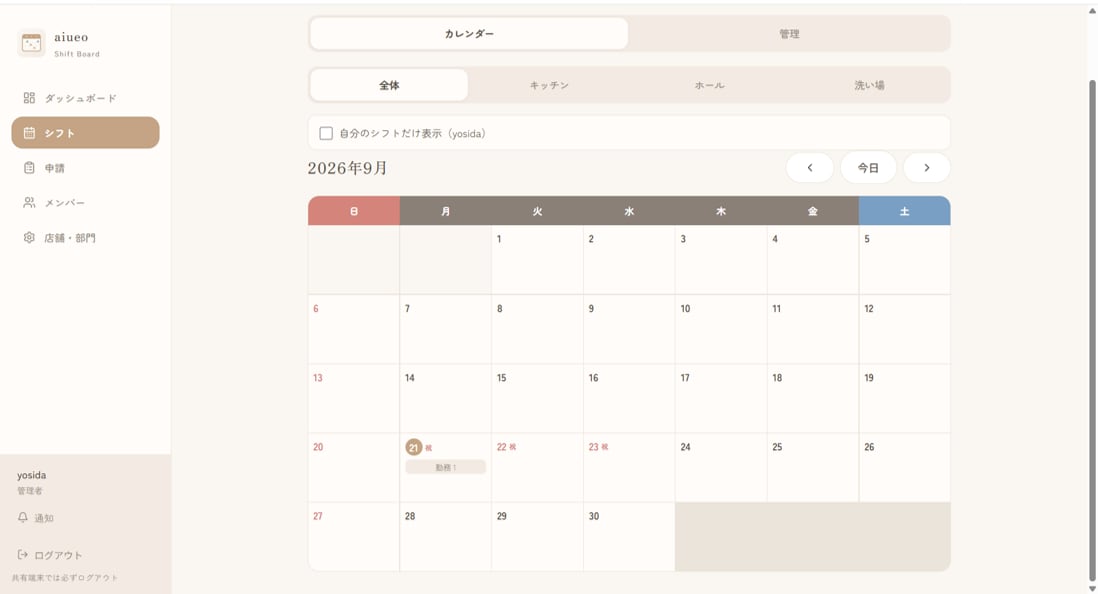Open 通知 notifications link
This screenshot has width=1098, height=594.
pyautogui.click(x=36, y=518)
